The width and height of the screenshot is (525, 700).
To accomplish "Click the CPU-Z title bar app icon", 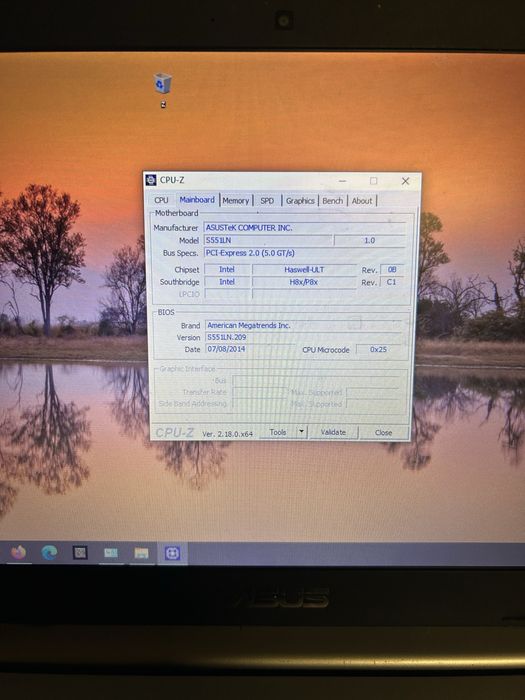I will click(151, 180).
